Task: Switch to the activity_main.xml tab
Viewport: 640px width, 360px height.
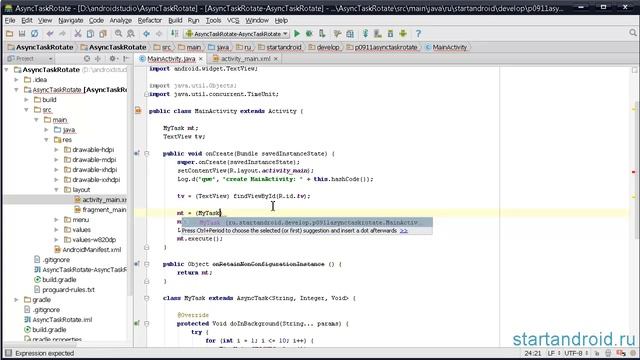Action: click(246, 59)
